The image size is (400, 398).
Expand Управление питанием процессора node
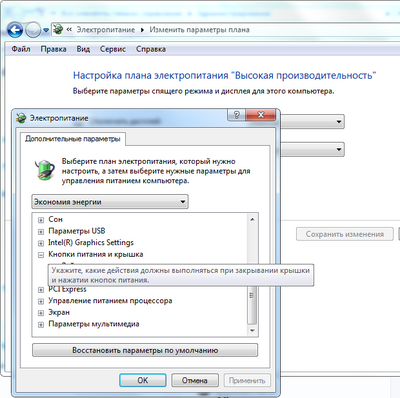(41, 302)
